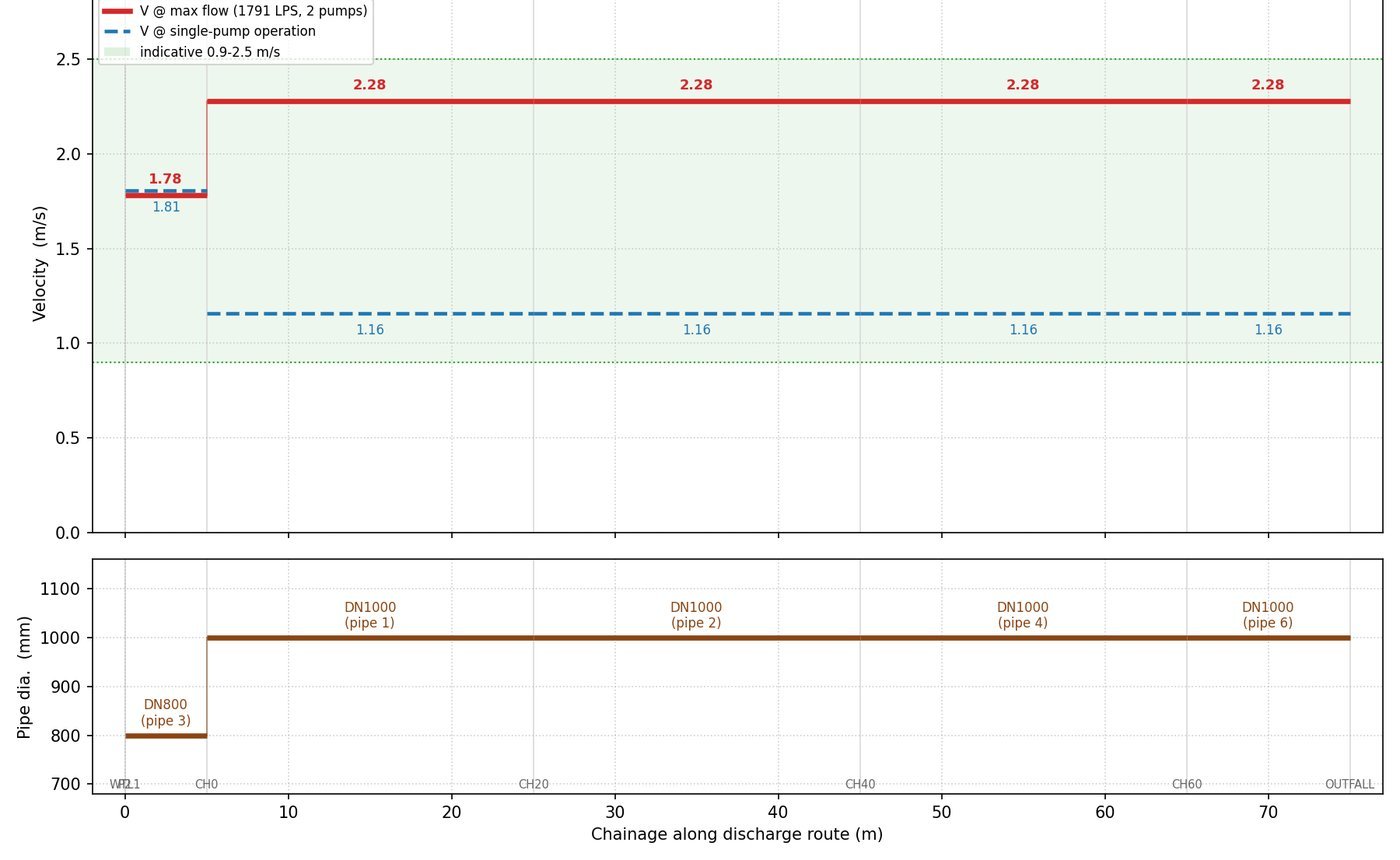
Task: Click the 900 tick on the pipe diameter axis
Action: [65, 687]
